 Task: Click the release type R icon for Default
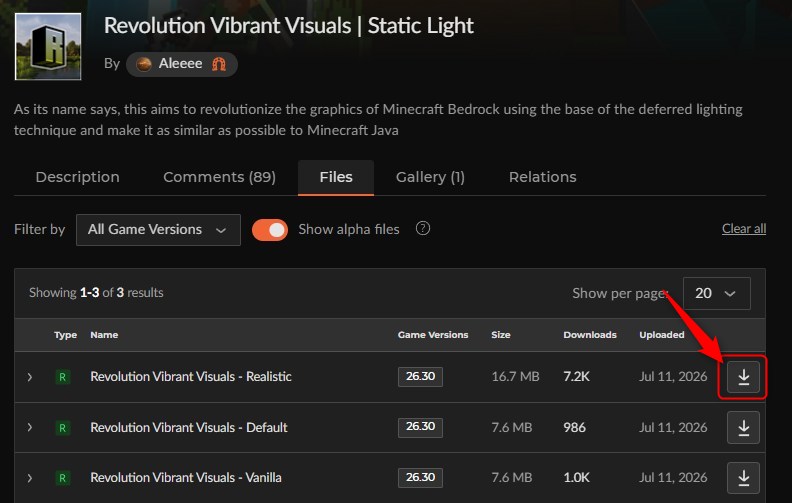pos(63,428)
